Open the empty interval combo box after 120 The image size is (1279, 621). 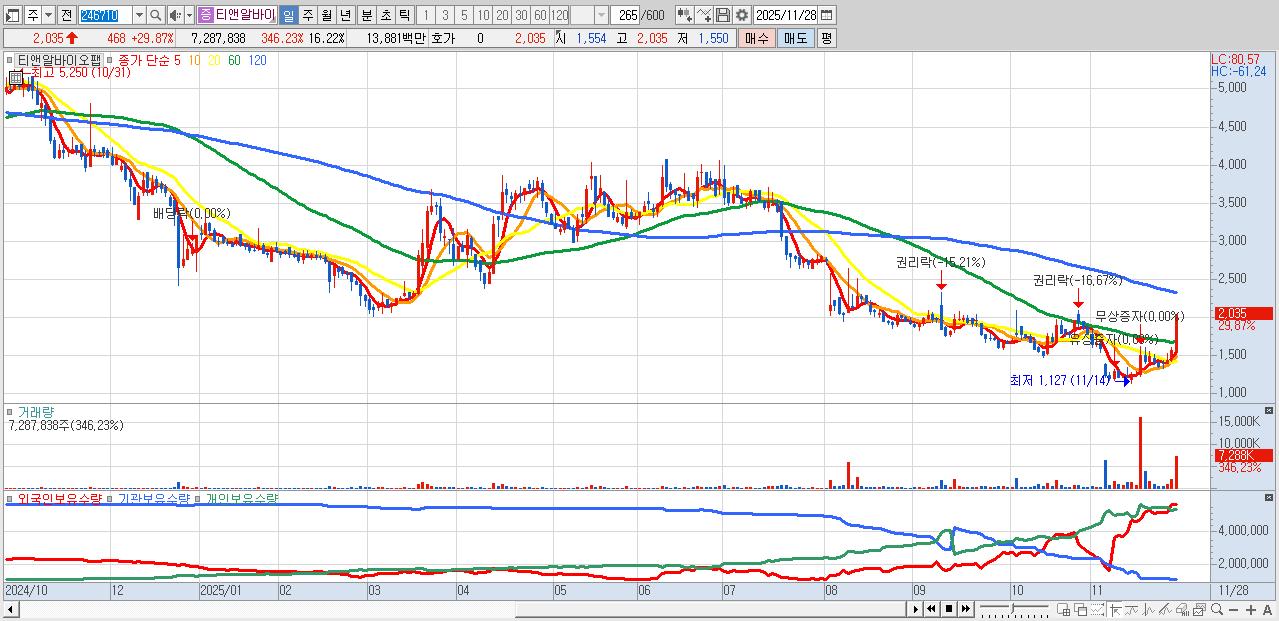589,15
